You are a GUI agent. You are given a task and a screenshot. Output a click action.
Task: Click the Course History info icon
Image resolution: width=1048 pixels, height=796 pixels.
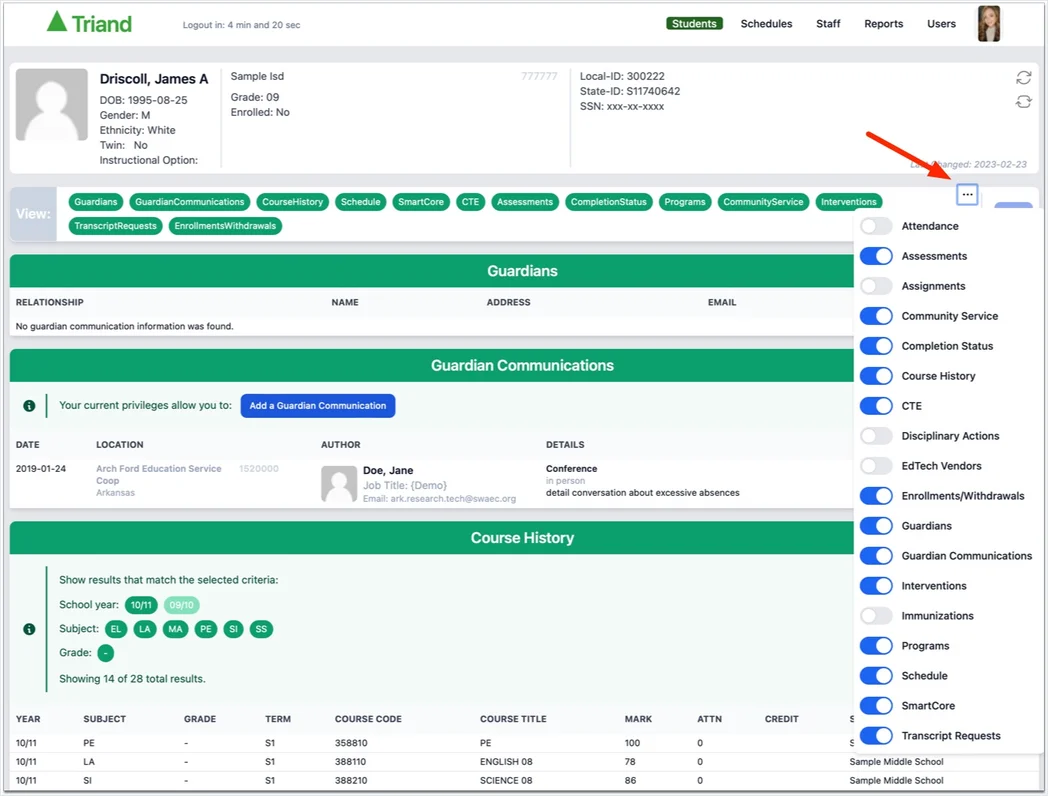coord(29,629)
